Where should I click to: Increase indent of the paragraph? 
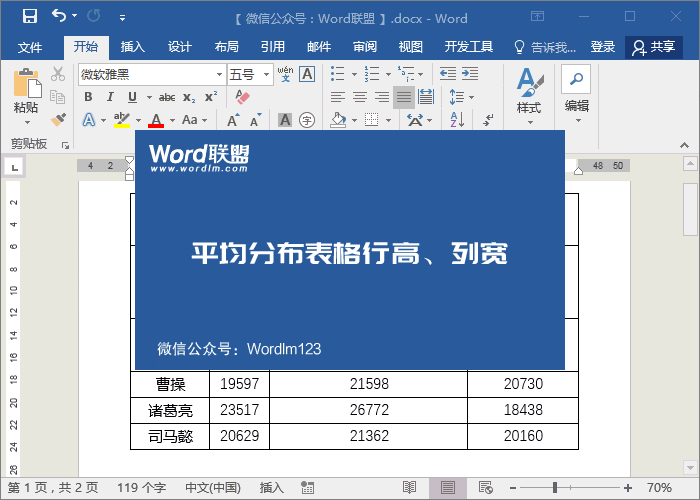pos(470,74)
